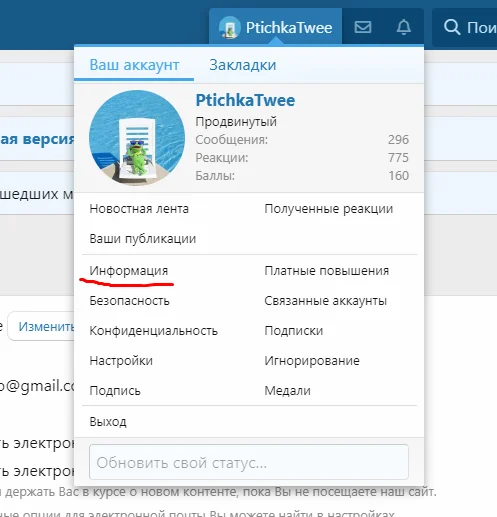This screenshot has height=517, width=497.
Task: Open Медали page
Action: (x=287, y=391)
